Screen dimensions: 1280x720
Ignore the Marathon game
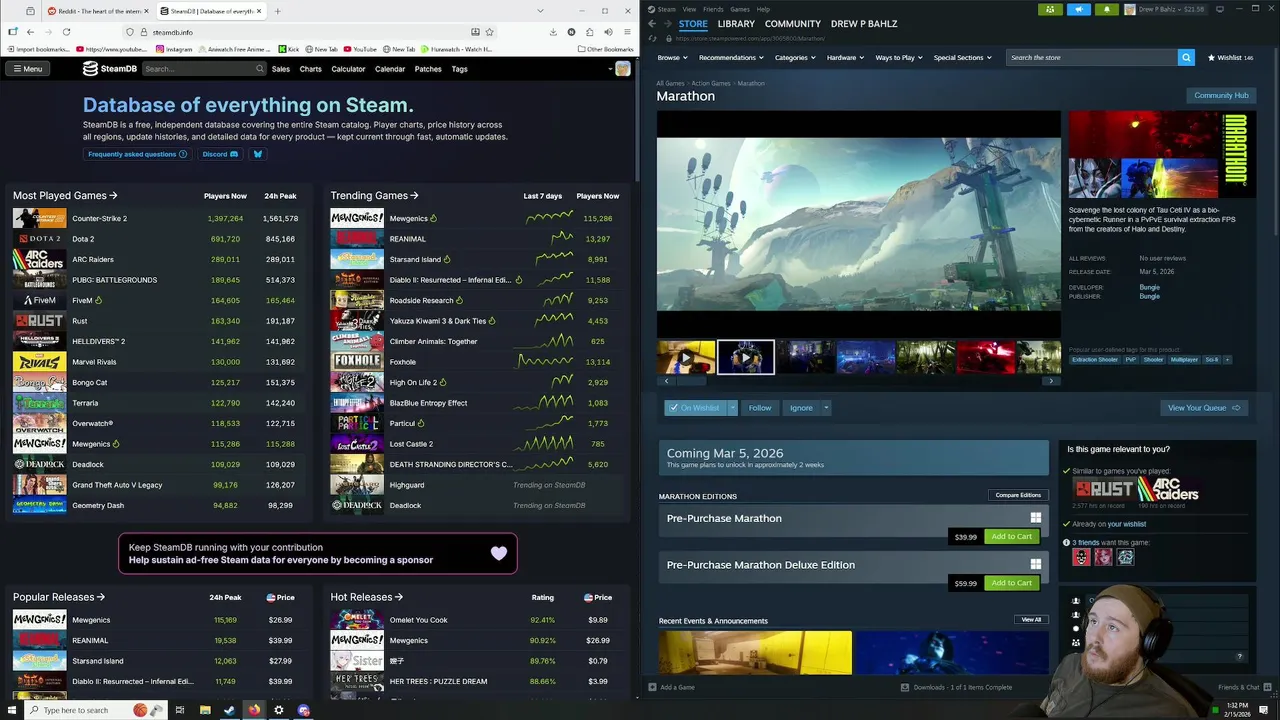(801, 408)
